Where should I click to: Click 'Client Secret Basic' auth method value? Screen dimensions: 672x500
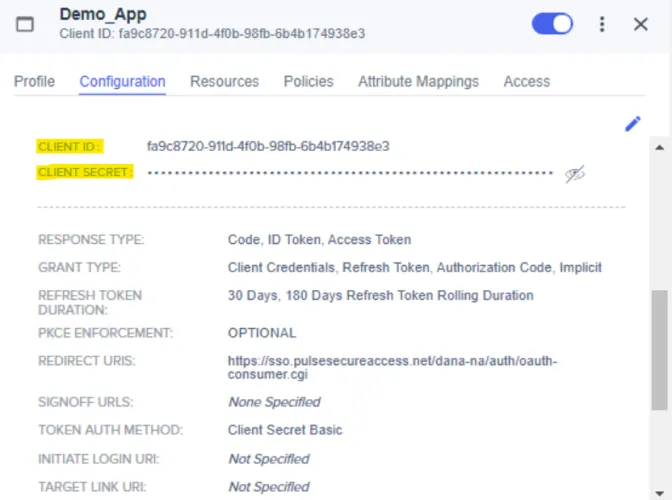pos(285,430)
